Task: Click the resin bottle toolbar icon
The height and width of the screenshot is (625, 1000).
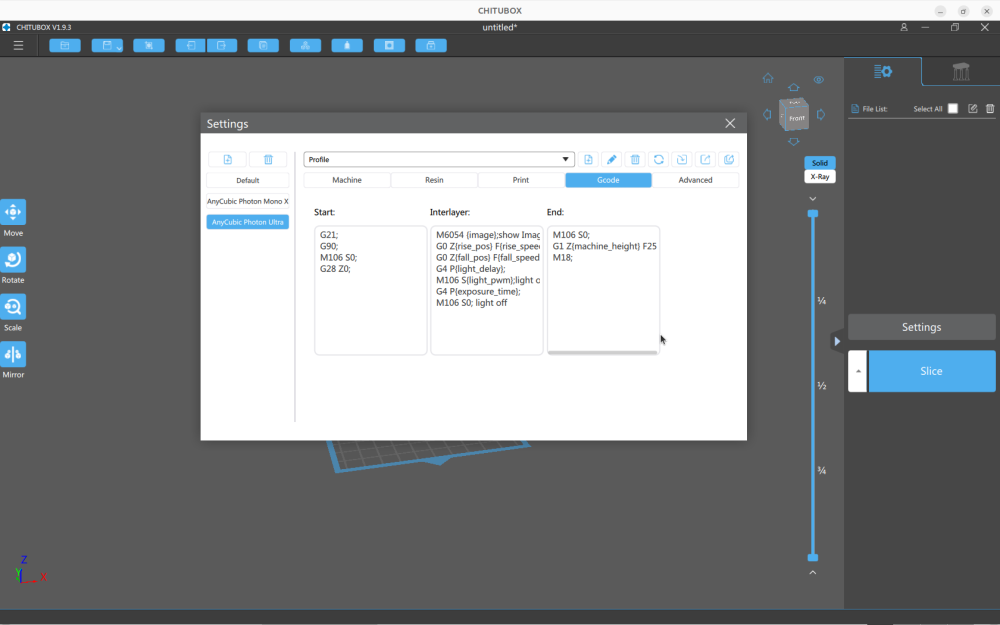Action: coord(347,45)
